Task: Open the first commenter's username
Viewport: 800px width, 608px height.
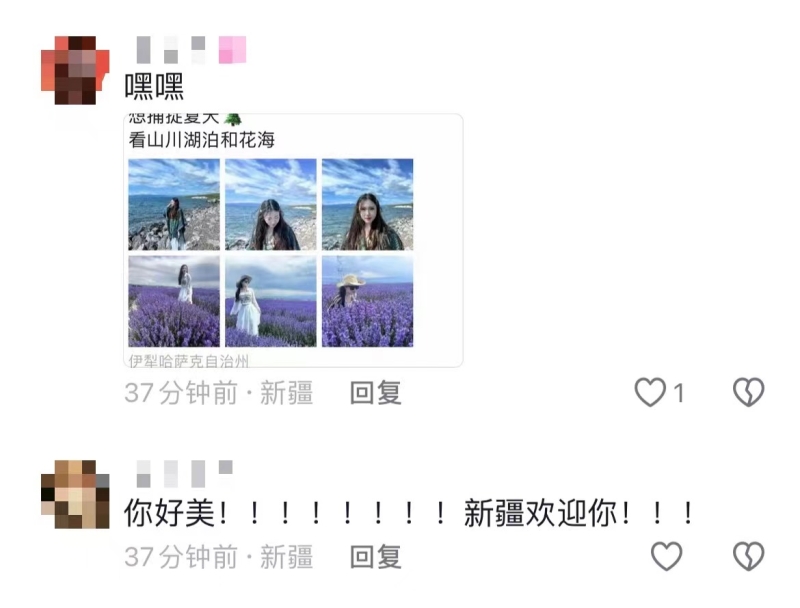Action: point(191,49)
